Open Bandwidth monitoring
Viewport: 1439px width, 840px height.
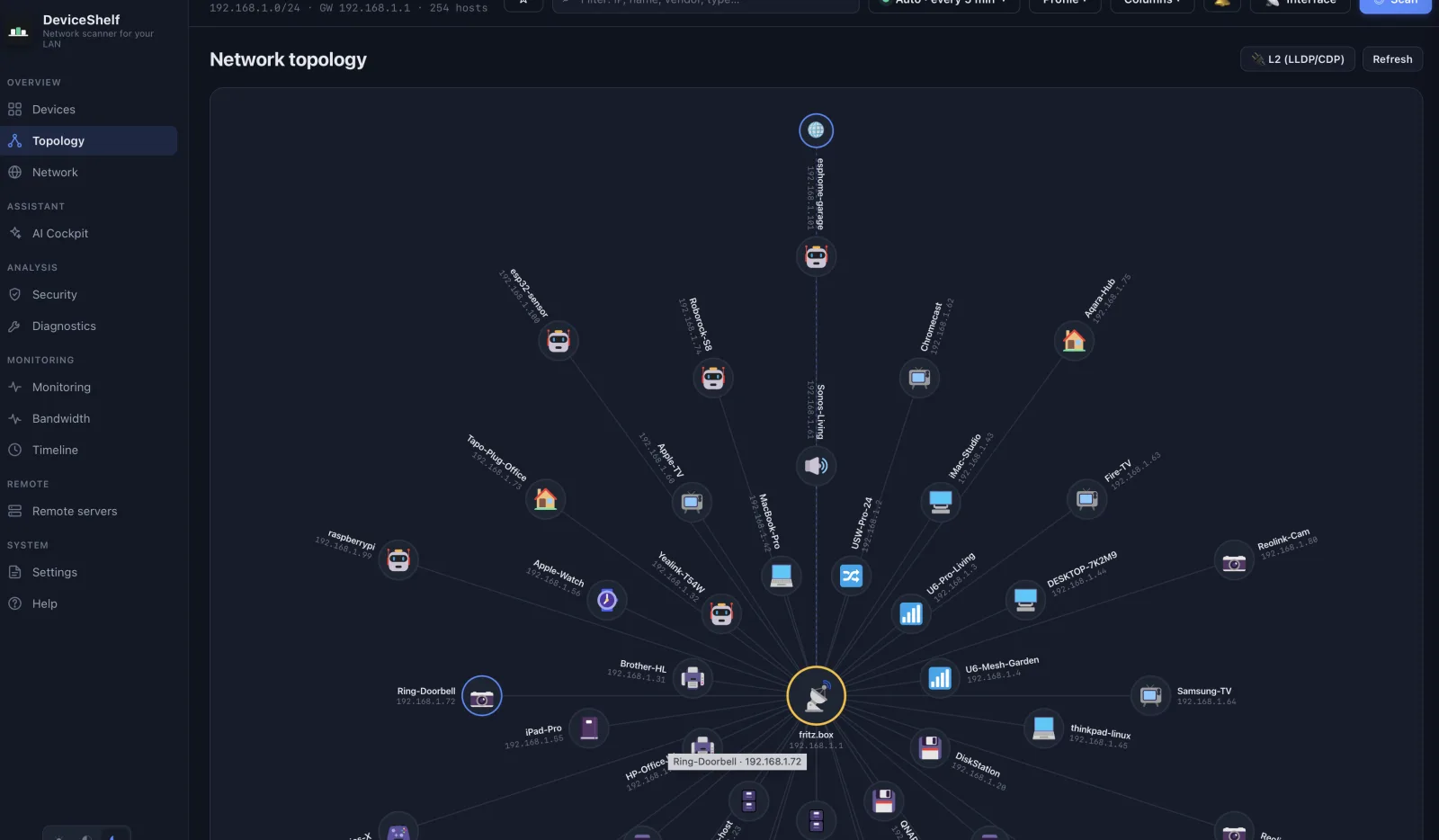click(88, 419)
